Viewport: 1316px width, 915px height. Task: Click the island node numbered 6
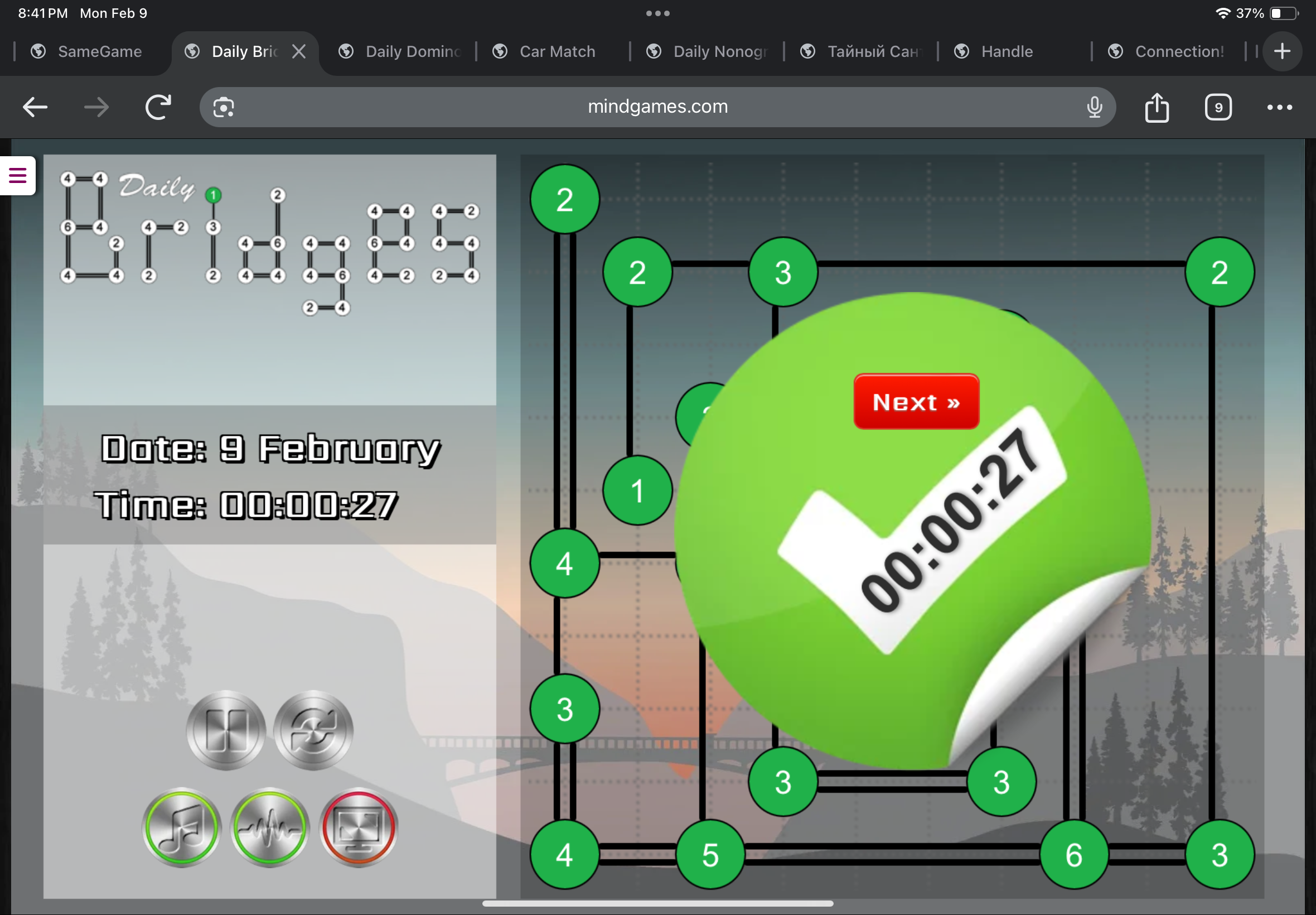[1073, 855]
